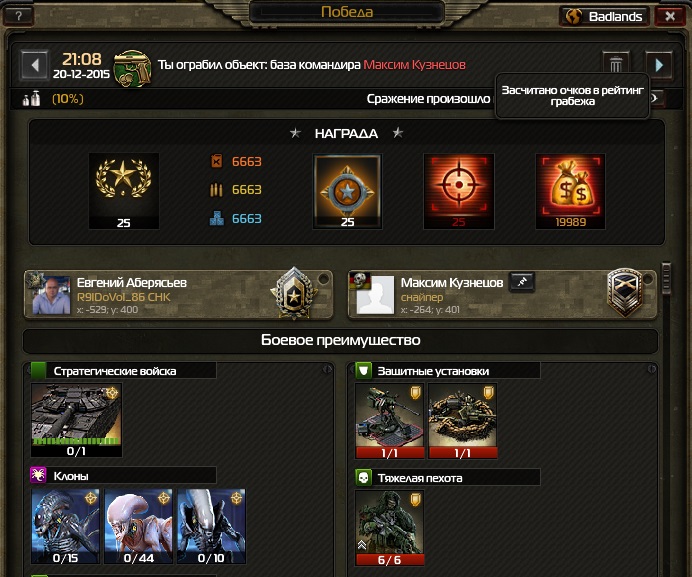This screenshot has height=577, width=692.
Task: Open Максим Кузнецов commander name link
Action: pyautogui.click(x=414, y=65)
